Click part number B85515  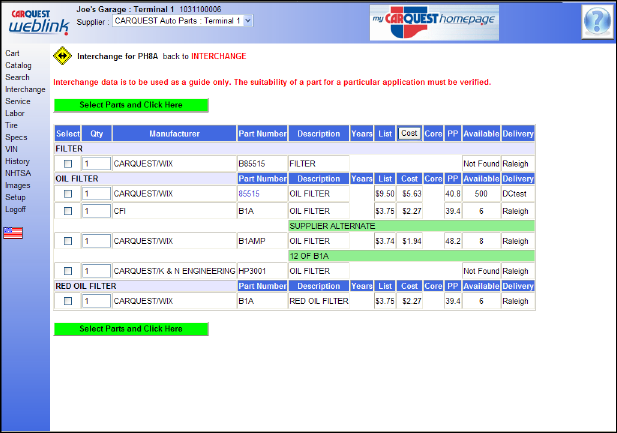click(252, 164)
